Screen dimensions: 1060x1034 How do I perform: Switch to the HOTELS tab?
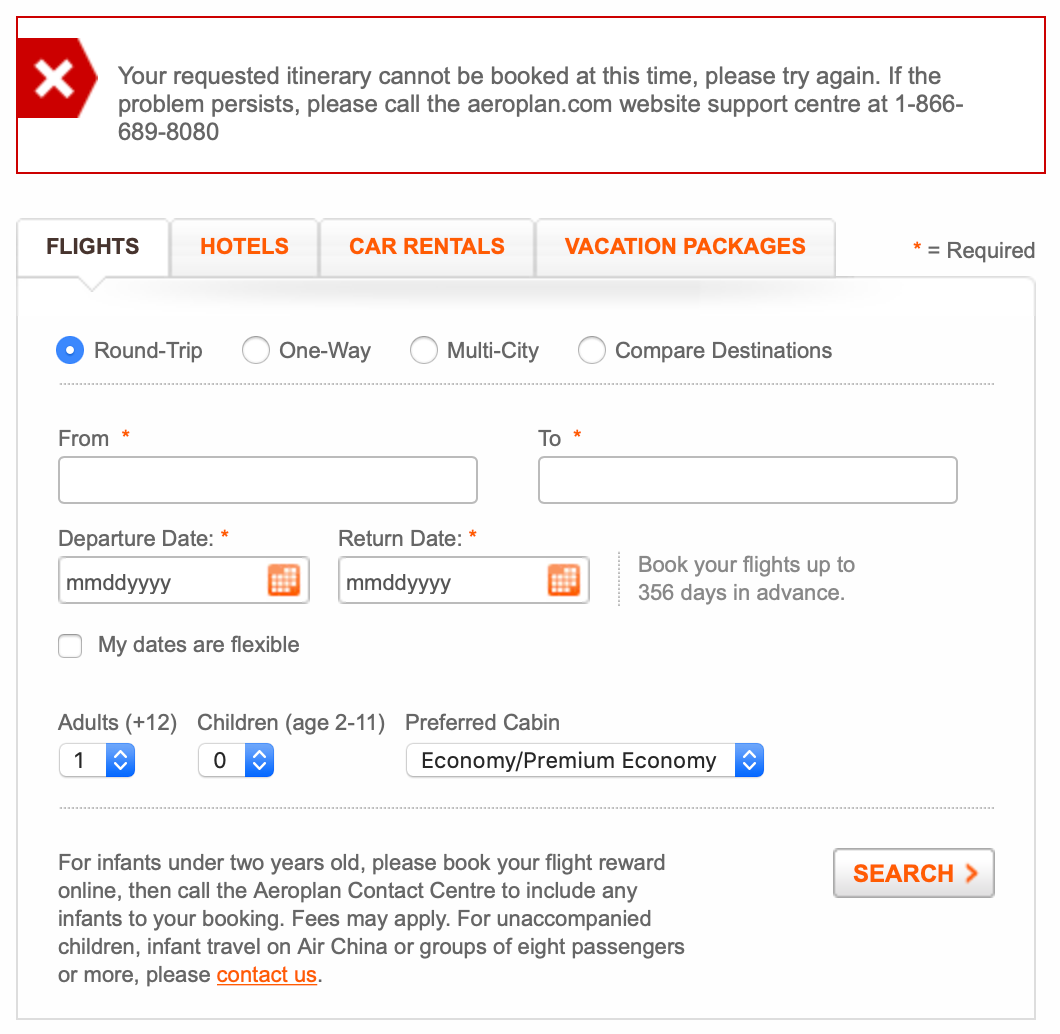pyautogui.click(x=243, y=246)
